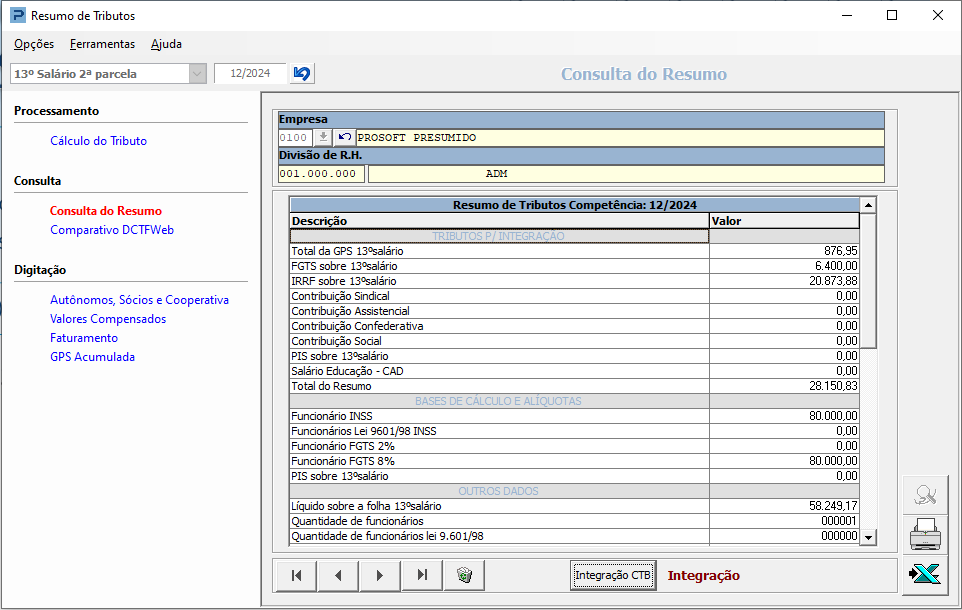Click the 12/2024 competência field
The image size is (962, 610).
coord(250,73)
